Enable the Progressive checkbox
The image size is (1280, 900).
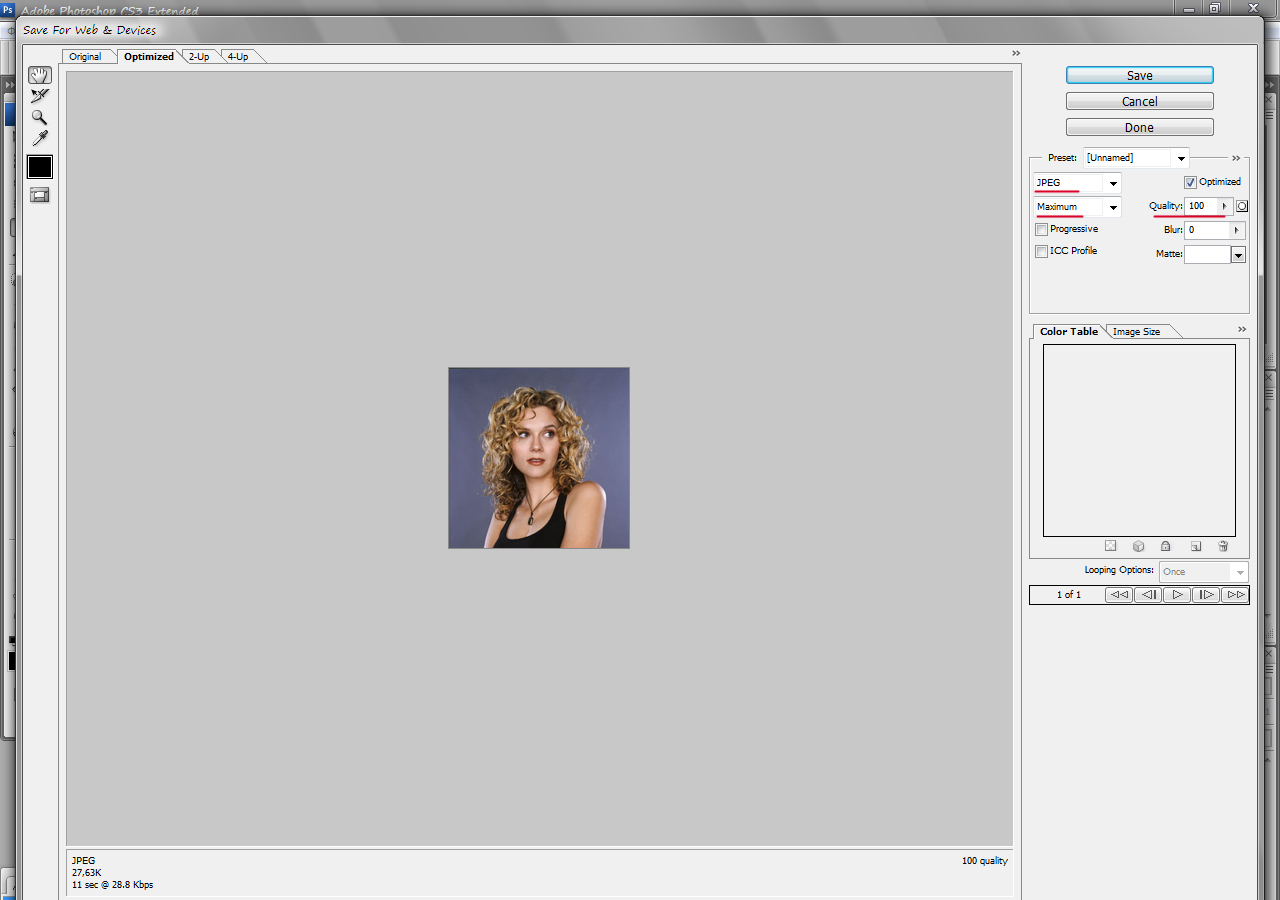pos(1042,230)
